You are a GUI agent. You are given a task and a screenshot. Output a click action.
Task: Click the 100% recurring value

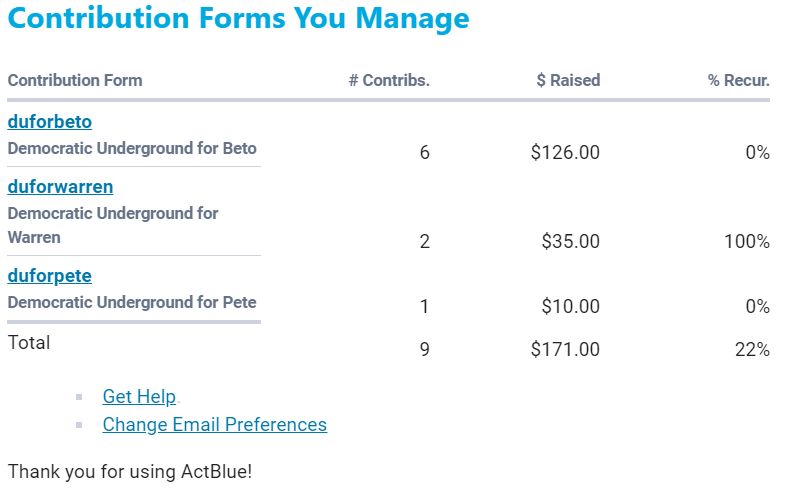click(746, 242)
